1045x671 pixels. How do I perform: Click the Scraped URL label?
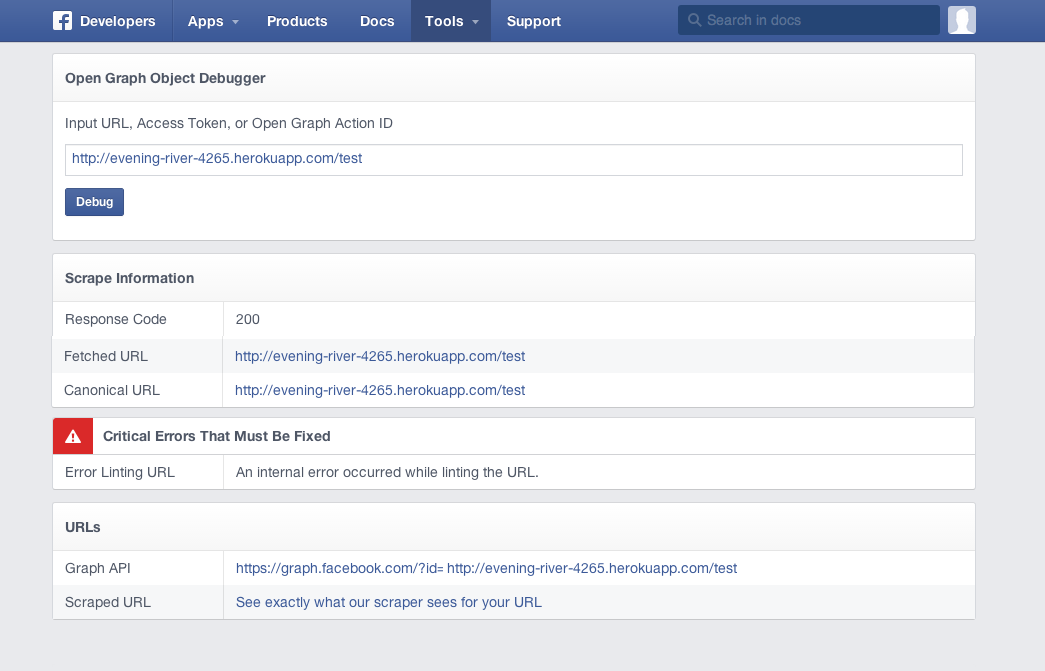[108, 602]
